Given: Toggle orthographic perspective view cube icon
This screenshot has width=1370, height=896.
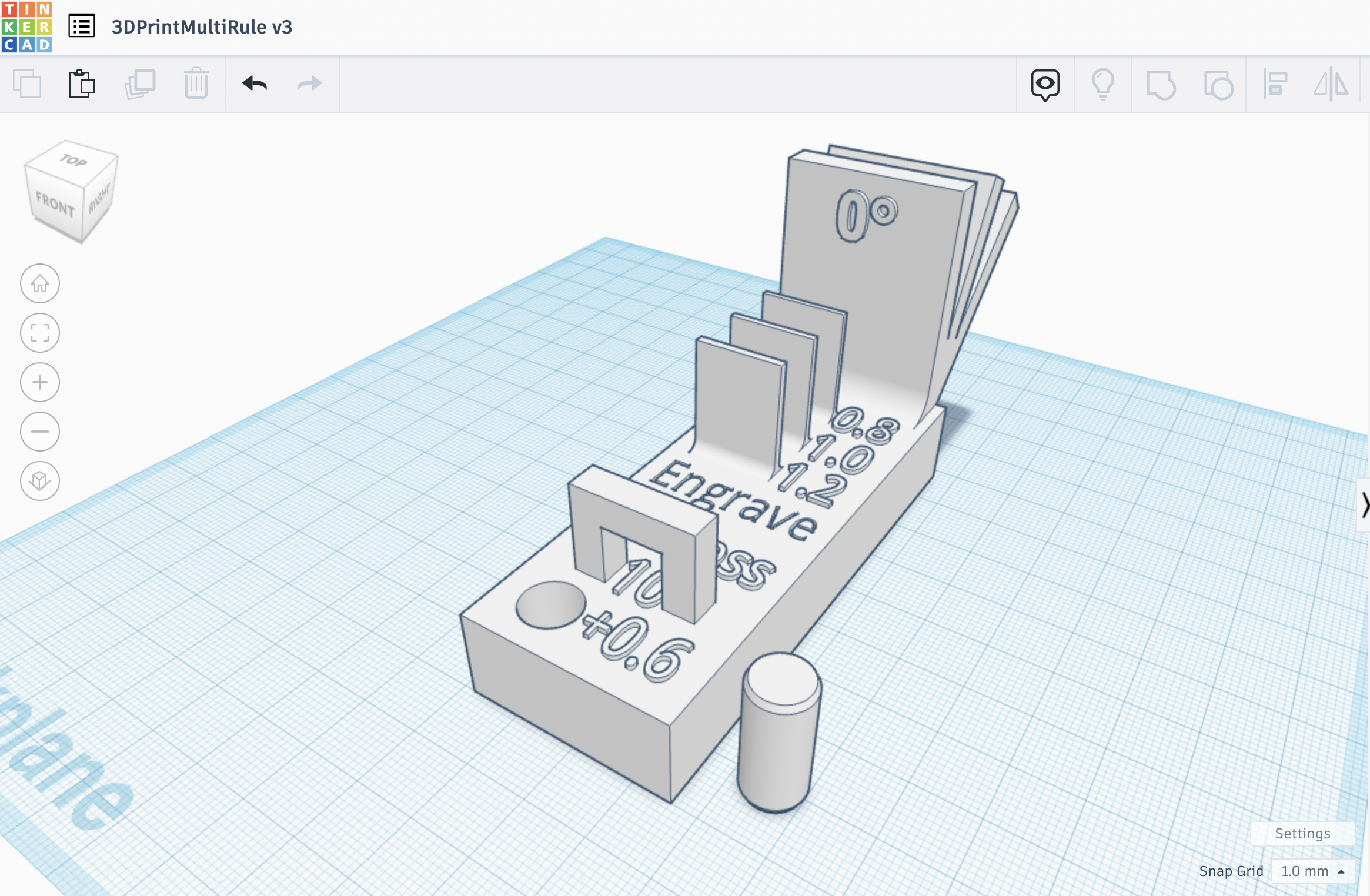Looking at the screenshot, I should tap(40, 481).
